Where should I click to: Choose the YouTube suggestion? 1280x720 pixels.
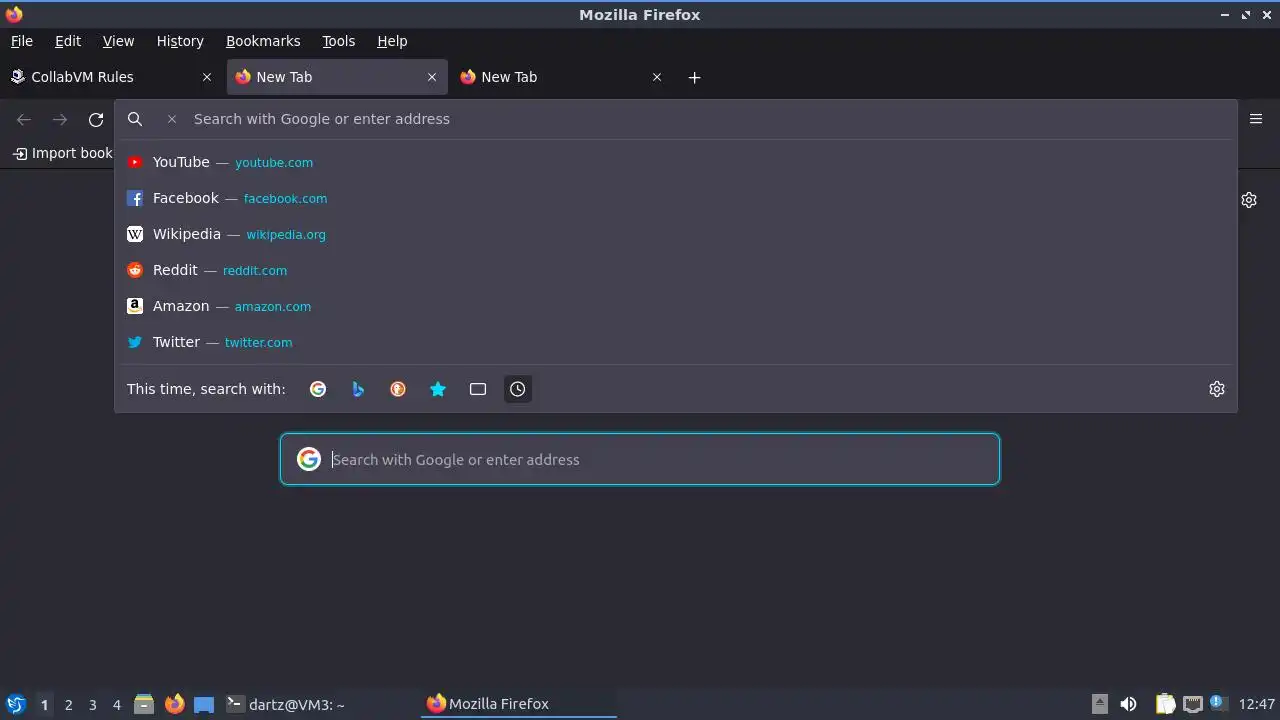[675, 162]
